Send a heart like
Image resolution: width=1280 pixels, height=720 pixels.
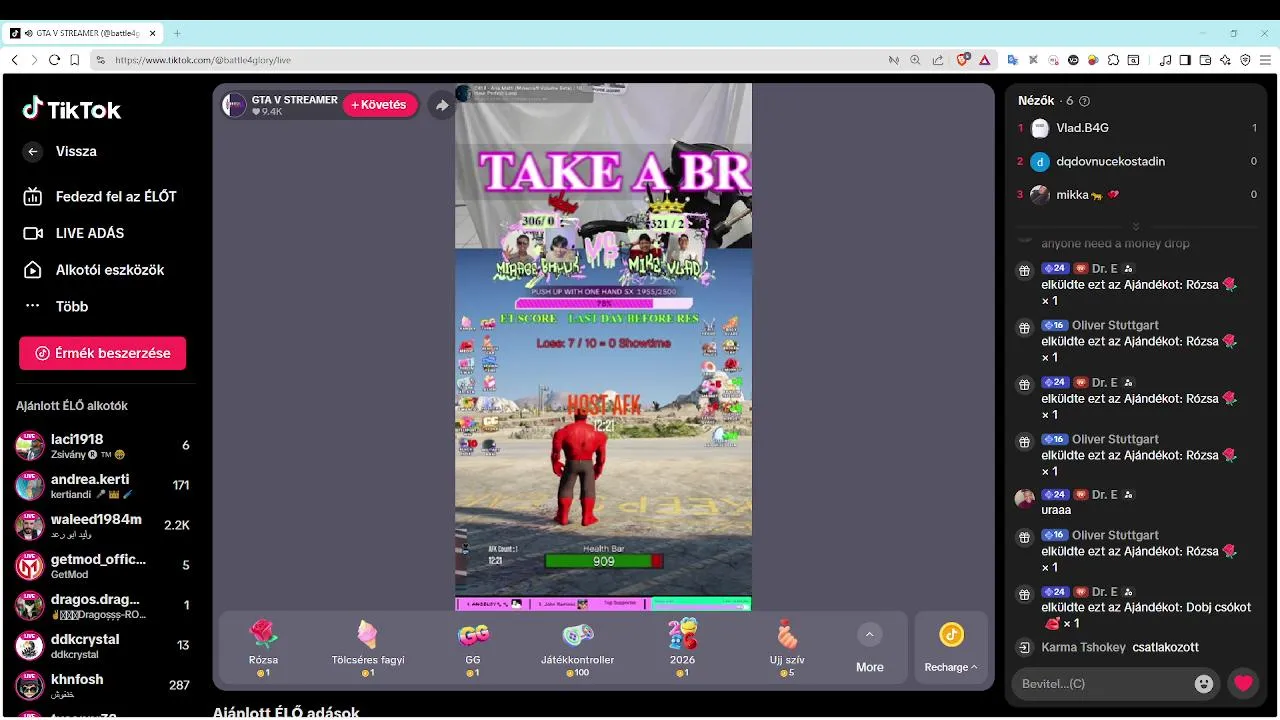(1243, 684)
